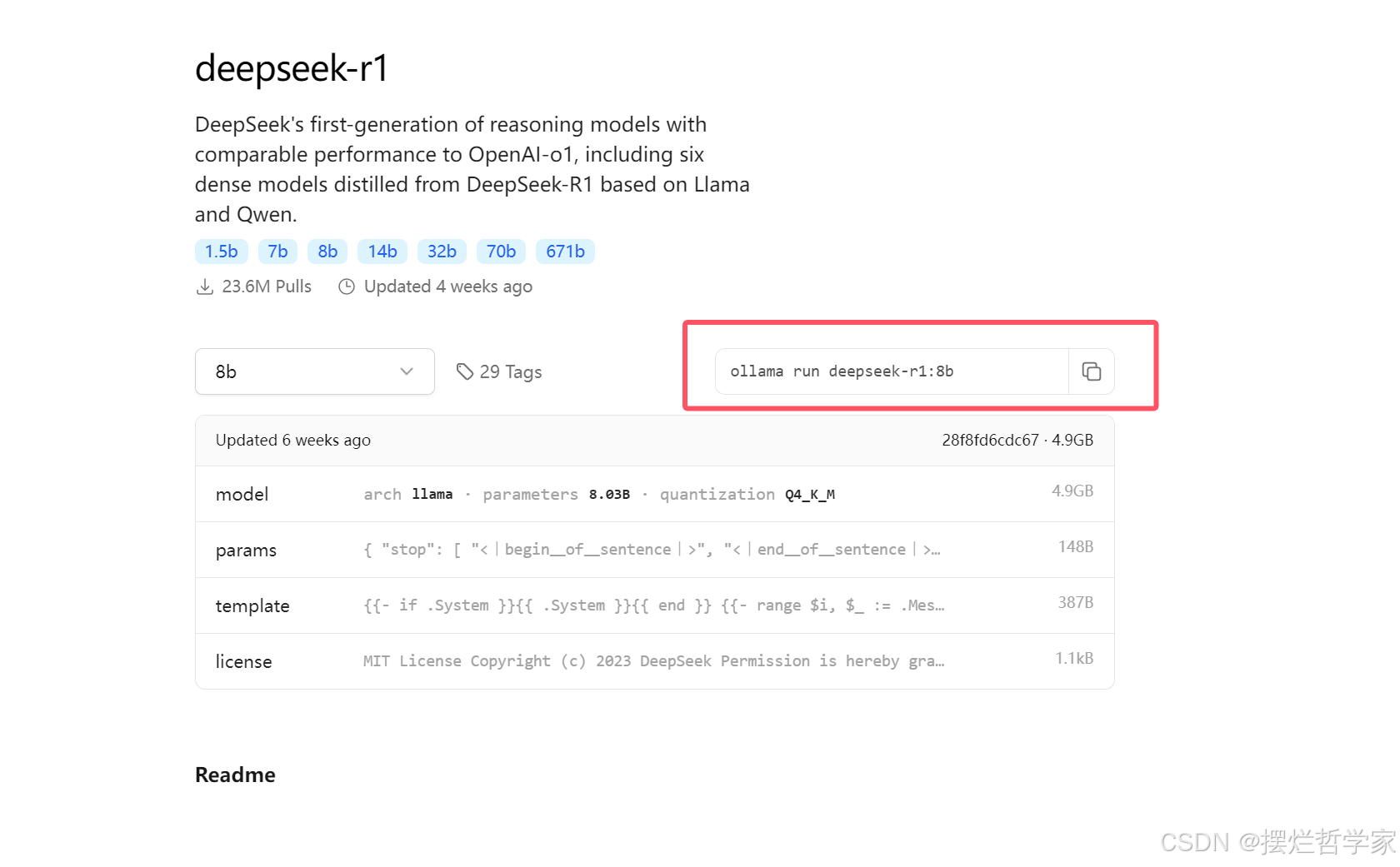Screen dimensions: 1400x867
Task: View the license file row
Action: 655,661
